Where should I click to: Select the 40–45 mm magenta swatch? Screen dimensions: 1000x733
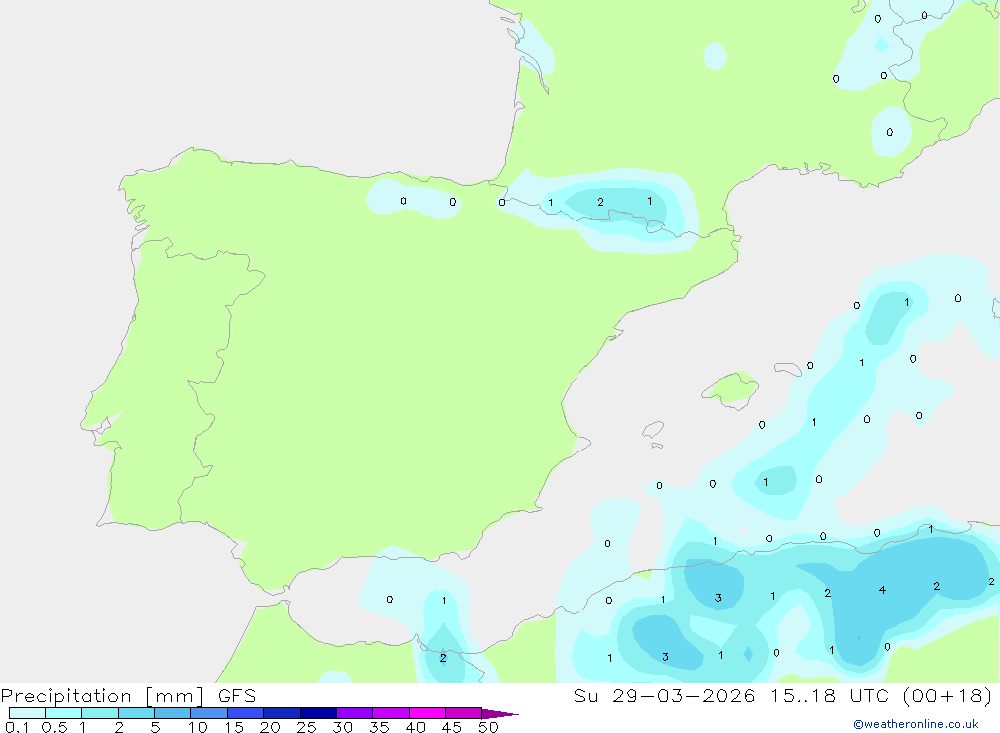[x=427, y=713]
